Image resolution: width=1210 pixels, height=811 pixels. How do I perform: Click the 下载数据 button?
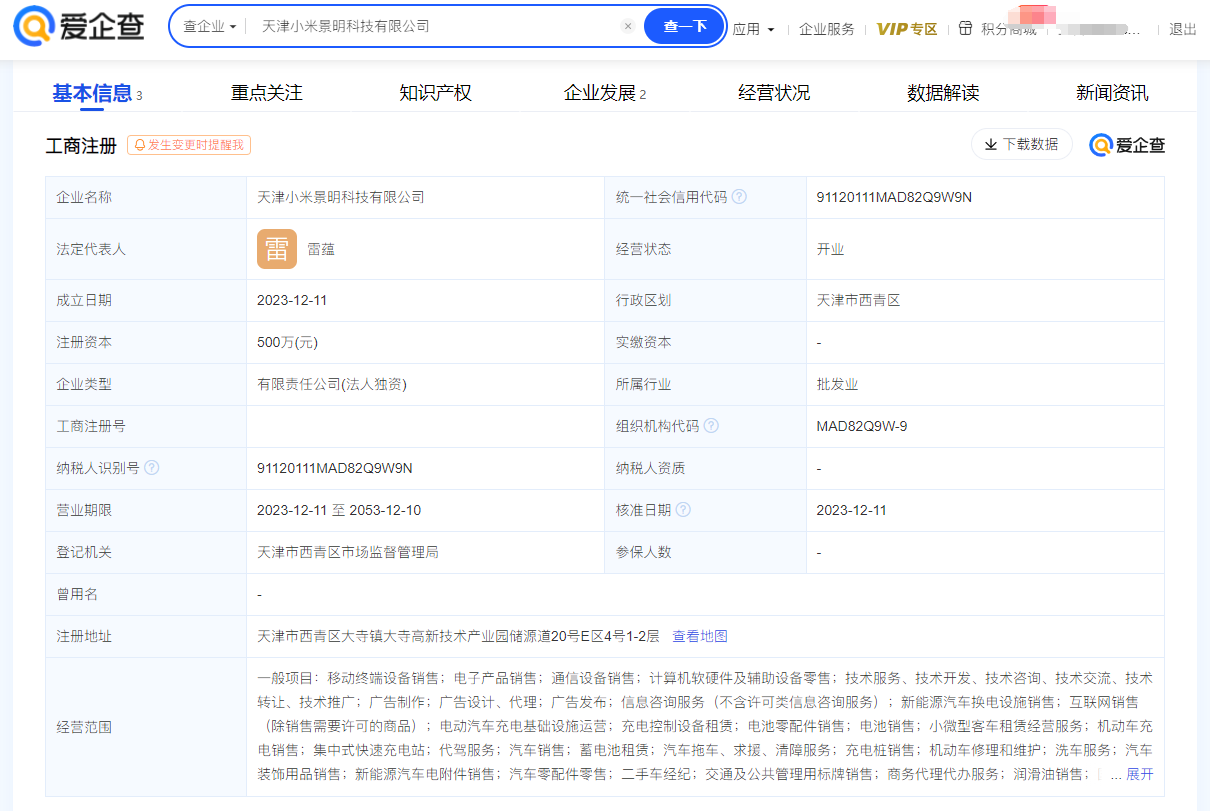point(1022,144)
